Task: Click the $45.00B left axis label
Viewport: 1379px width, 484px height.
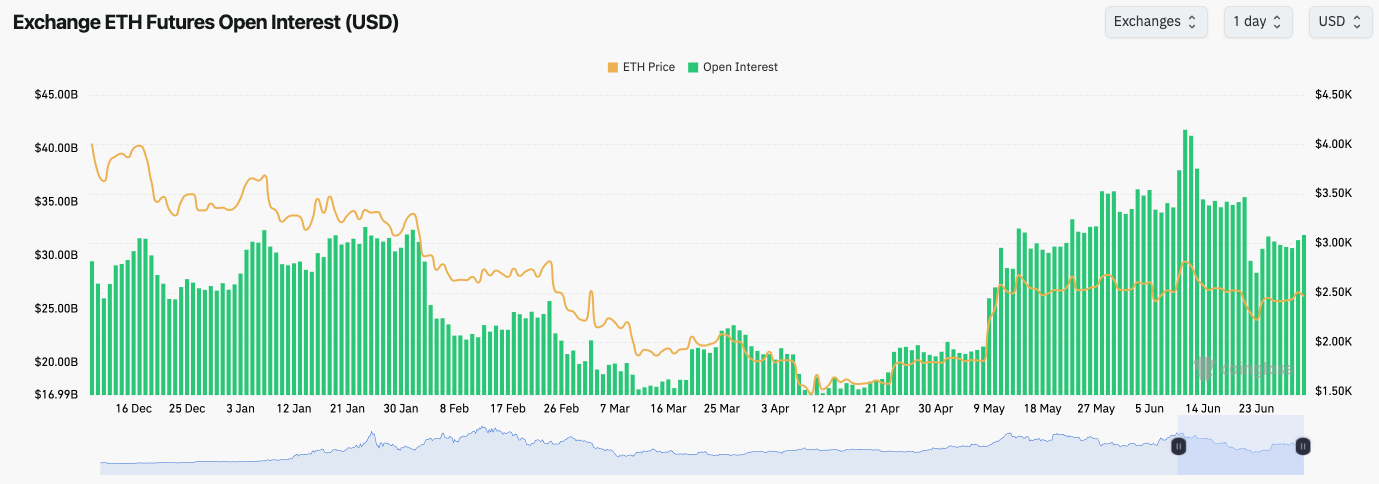Action: 56,95
